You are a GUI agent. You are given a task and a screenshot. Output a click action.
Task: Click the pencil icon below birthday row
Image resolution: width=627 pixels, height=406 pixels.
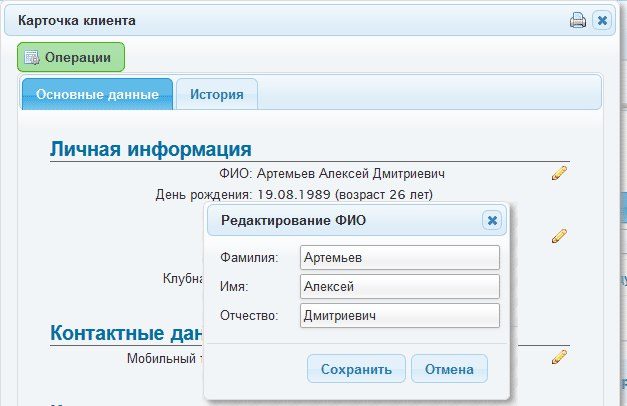click(x=559, y=236)
